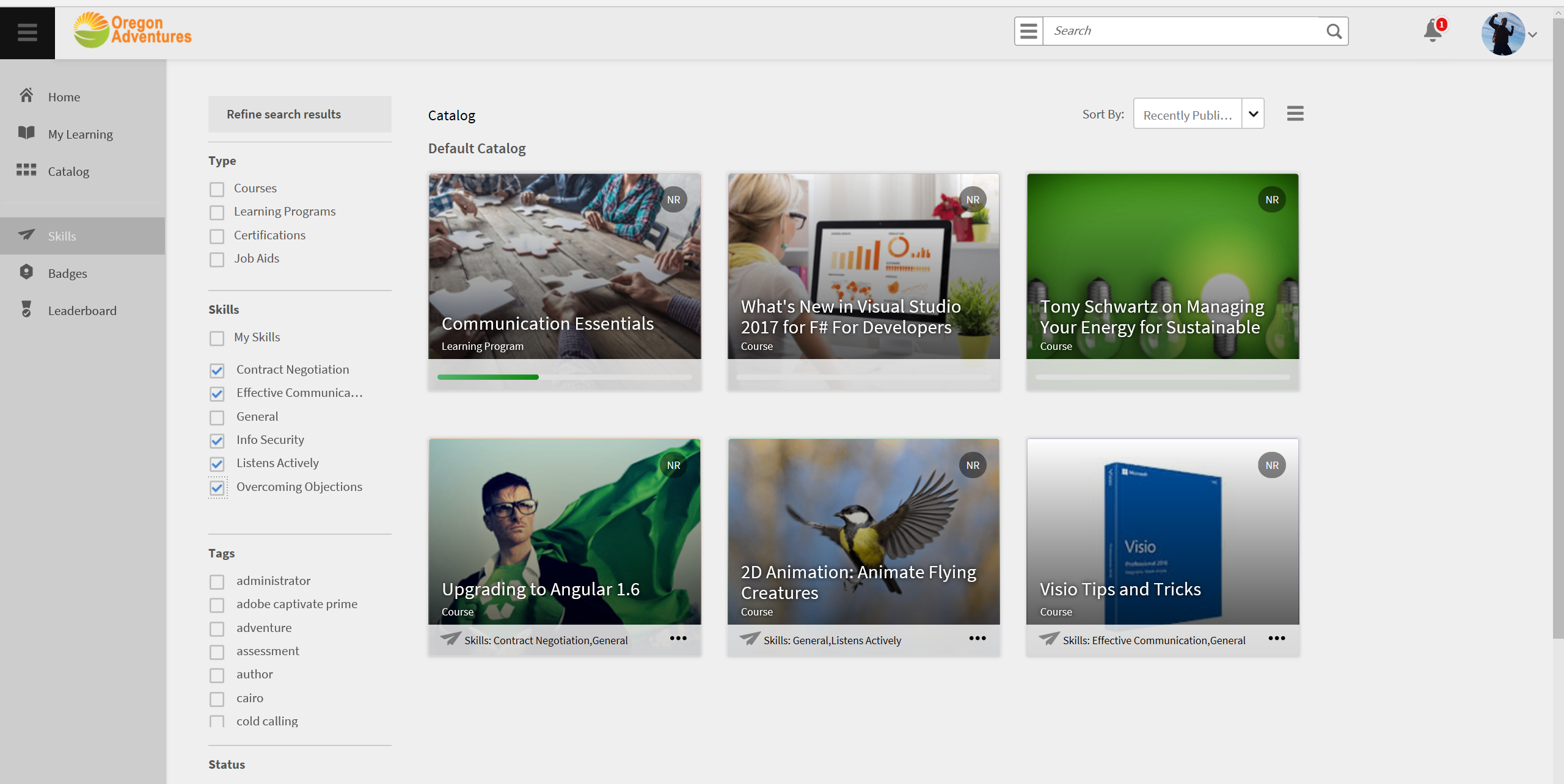
Task: Uncheck the Info Security skill filter
Action: 217,441
